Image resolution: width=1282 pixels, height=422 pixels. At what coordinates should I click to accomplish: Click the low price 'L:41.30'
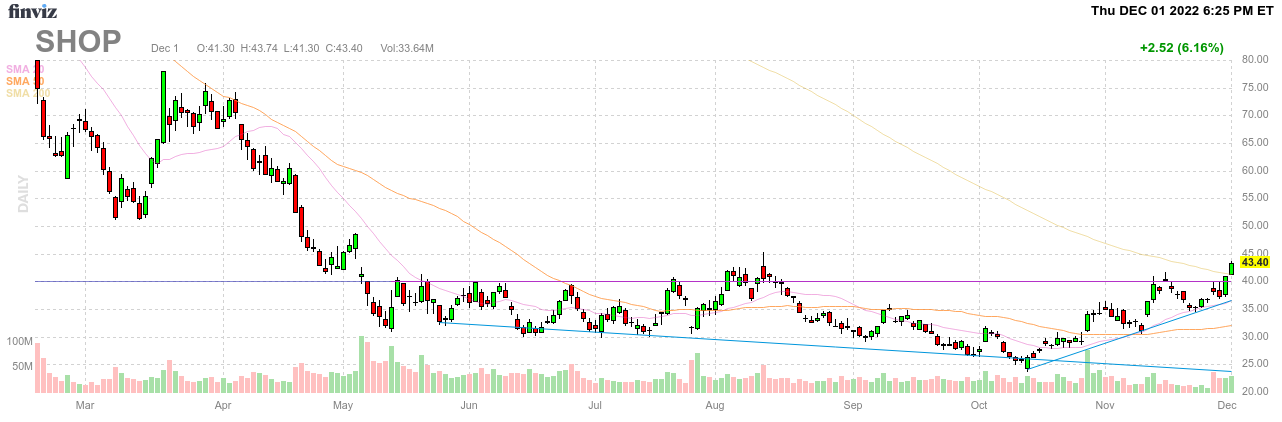(301, 48)
